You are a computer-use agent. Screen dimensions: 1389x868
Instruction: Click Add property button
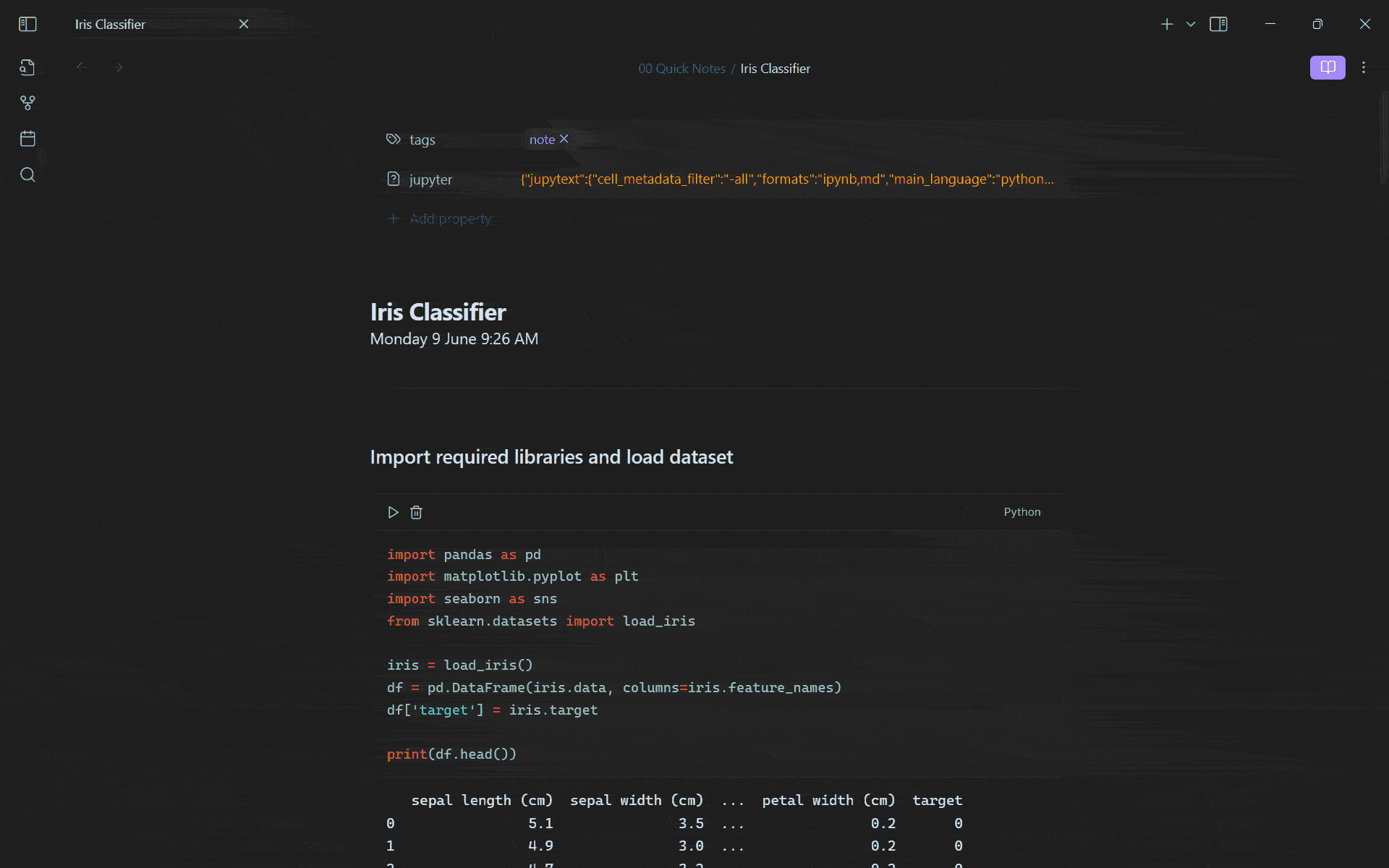(449, 218)
